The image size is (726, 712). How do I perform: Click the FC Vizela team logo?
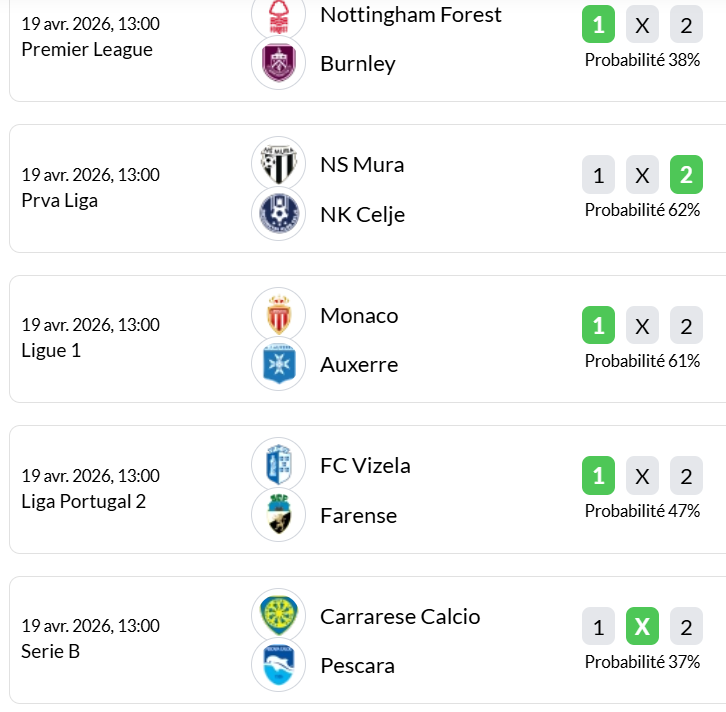(x=278, y=465)
